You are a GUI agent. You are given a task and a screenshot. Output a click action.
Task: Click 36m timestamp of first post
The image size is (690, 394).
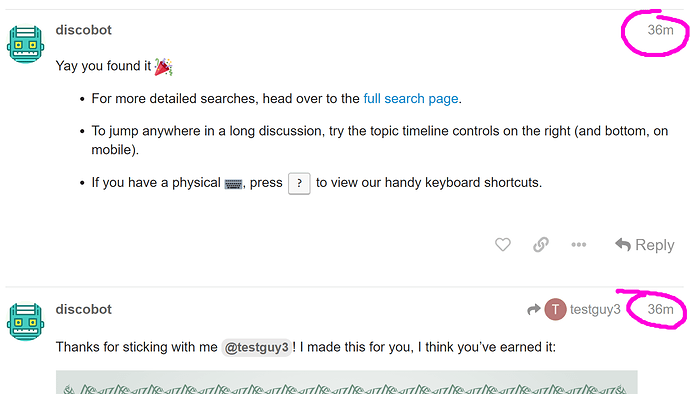pos(660,30)
